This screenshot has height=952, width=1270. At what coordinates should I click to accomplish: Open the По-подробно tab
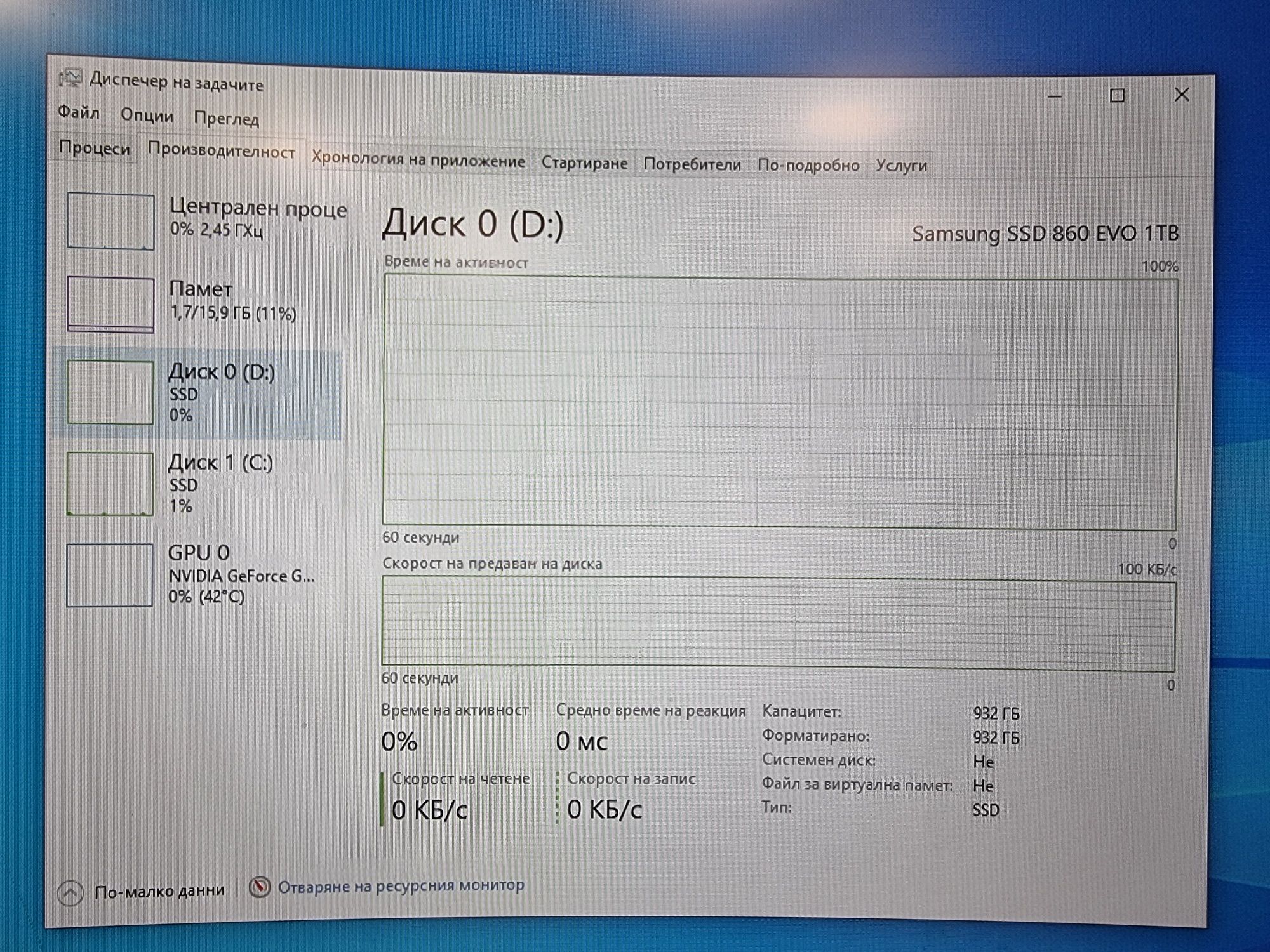[x=808, y=166]
